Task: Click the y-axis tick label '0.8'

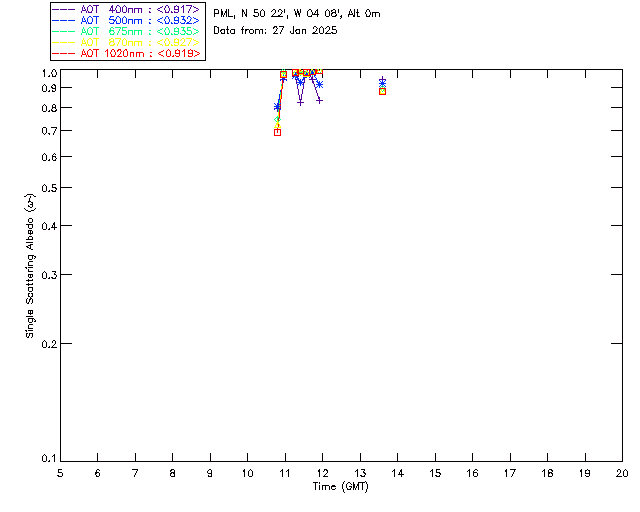Action: click(49, 108)
